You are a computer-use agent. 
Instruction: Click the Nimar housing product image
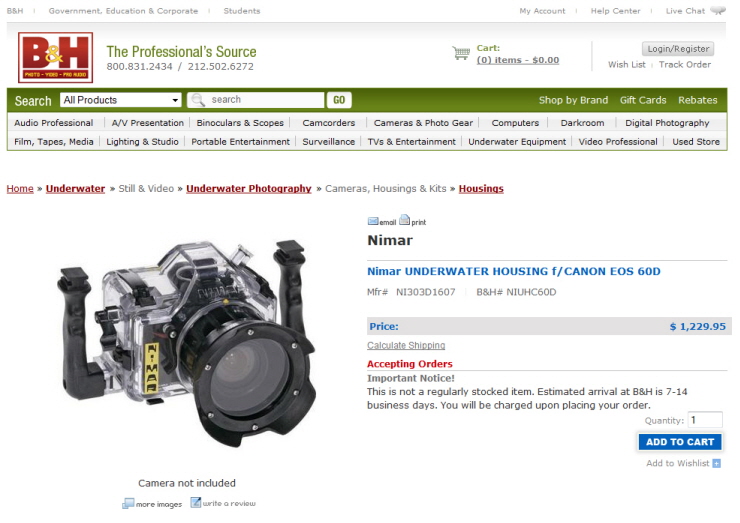click(187, 343)
